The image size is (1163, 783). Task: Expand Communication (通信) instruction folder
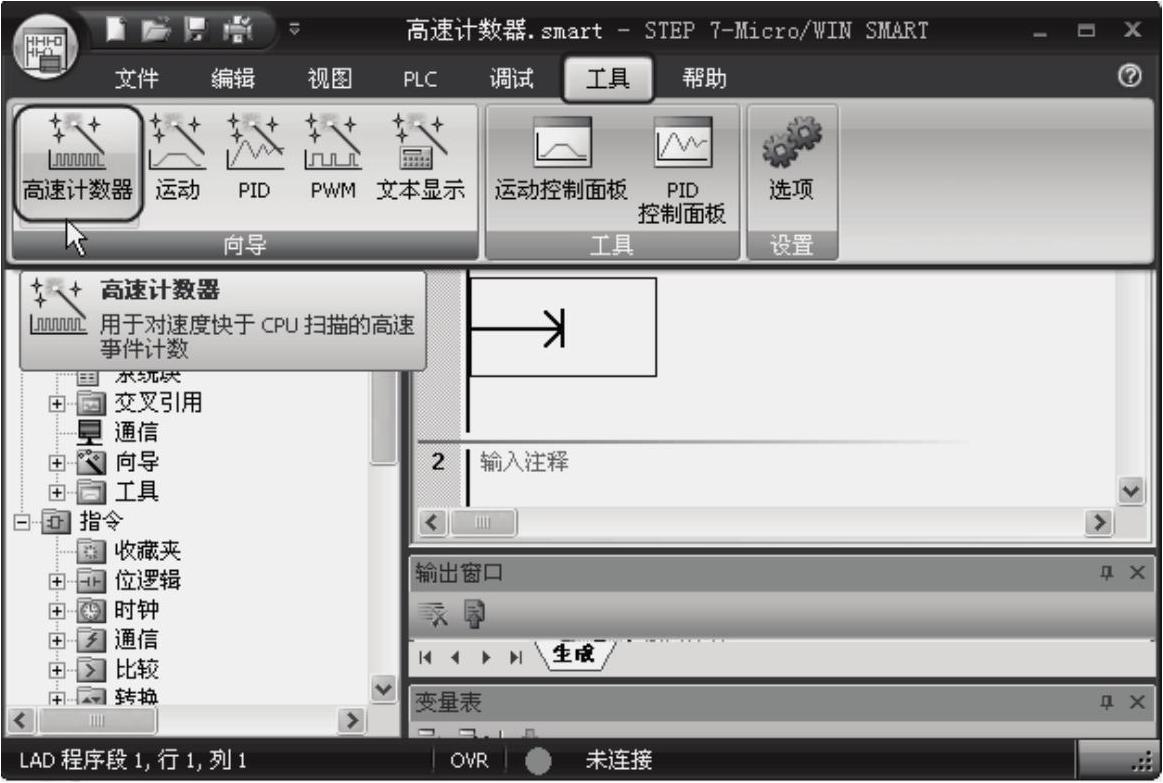pyautogui.click(x=56, y=641)
